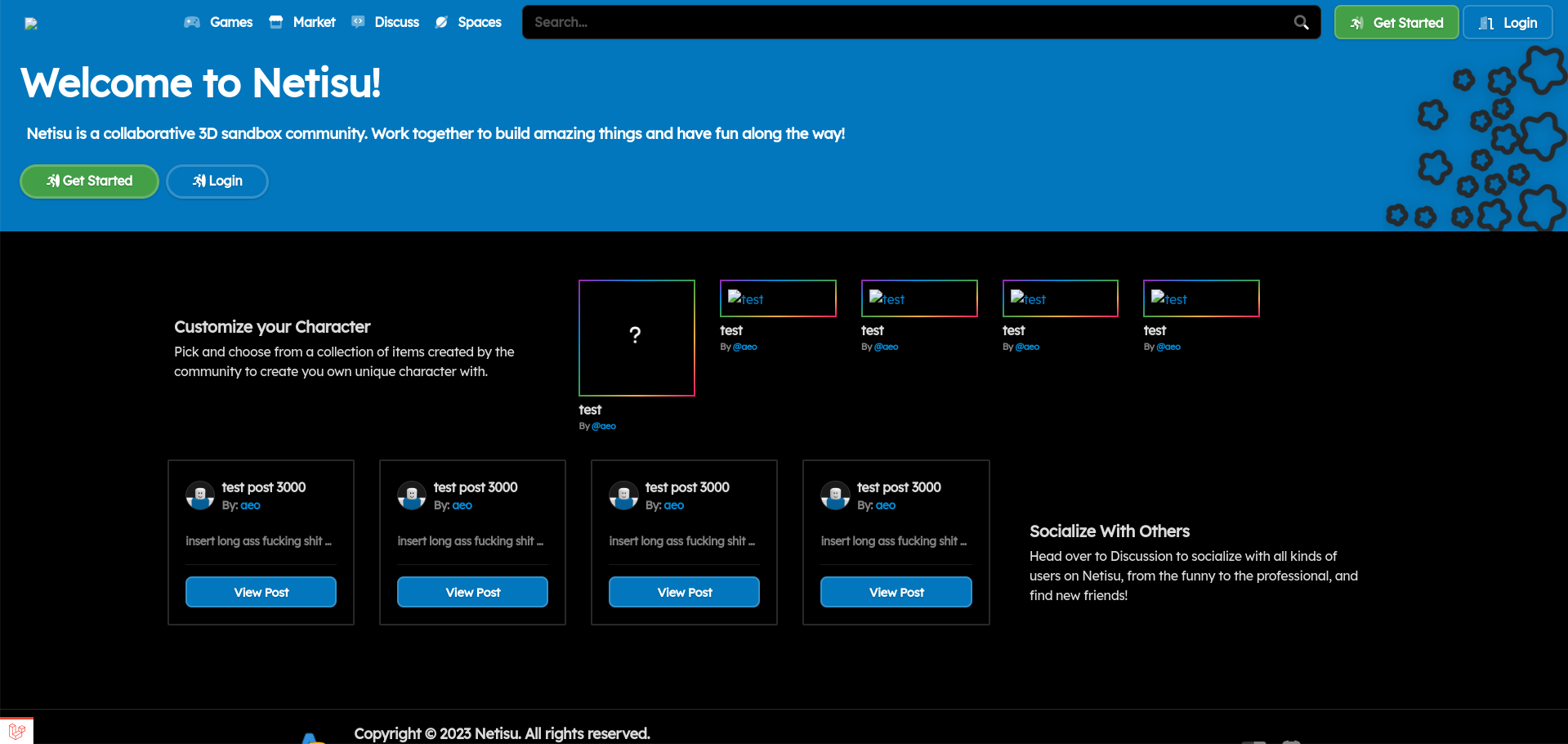Click the Netisu logo in the navbar
The height and width of the screenshot is (744, 1568).
[31, 24]
